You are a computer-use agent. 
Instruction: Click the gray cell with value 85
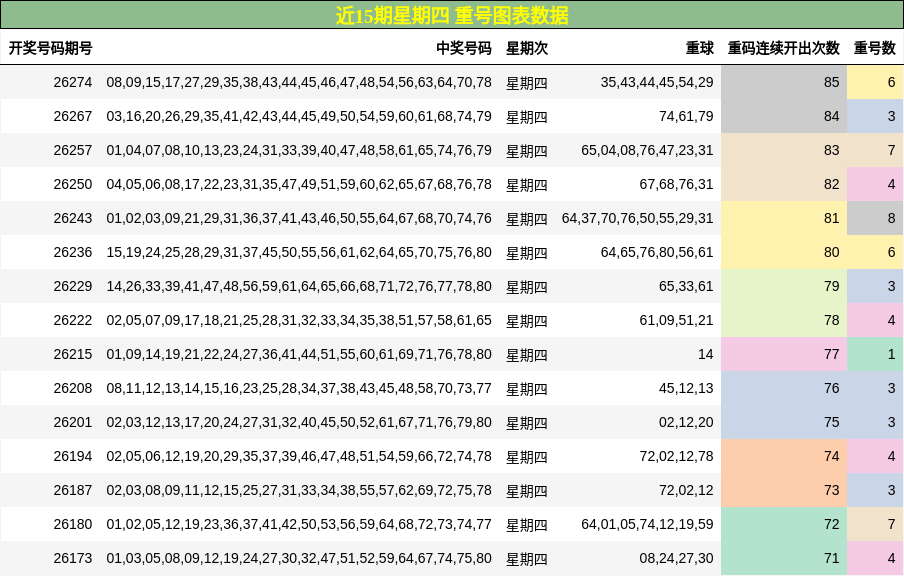tap(784, 82)
